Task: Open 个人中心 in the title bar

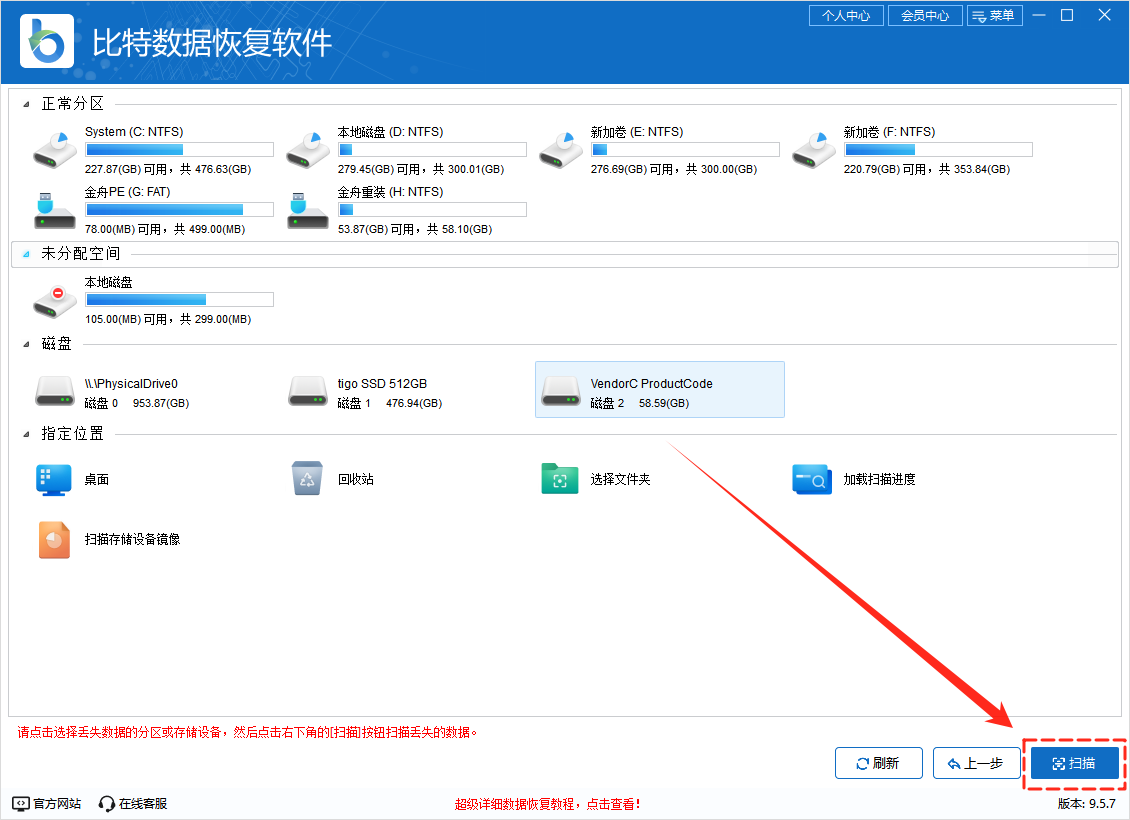Action: (846, 15)
